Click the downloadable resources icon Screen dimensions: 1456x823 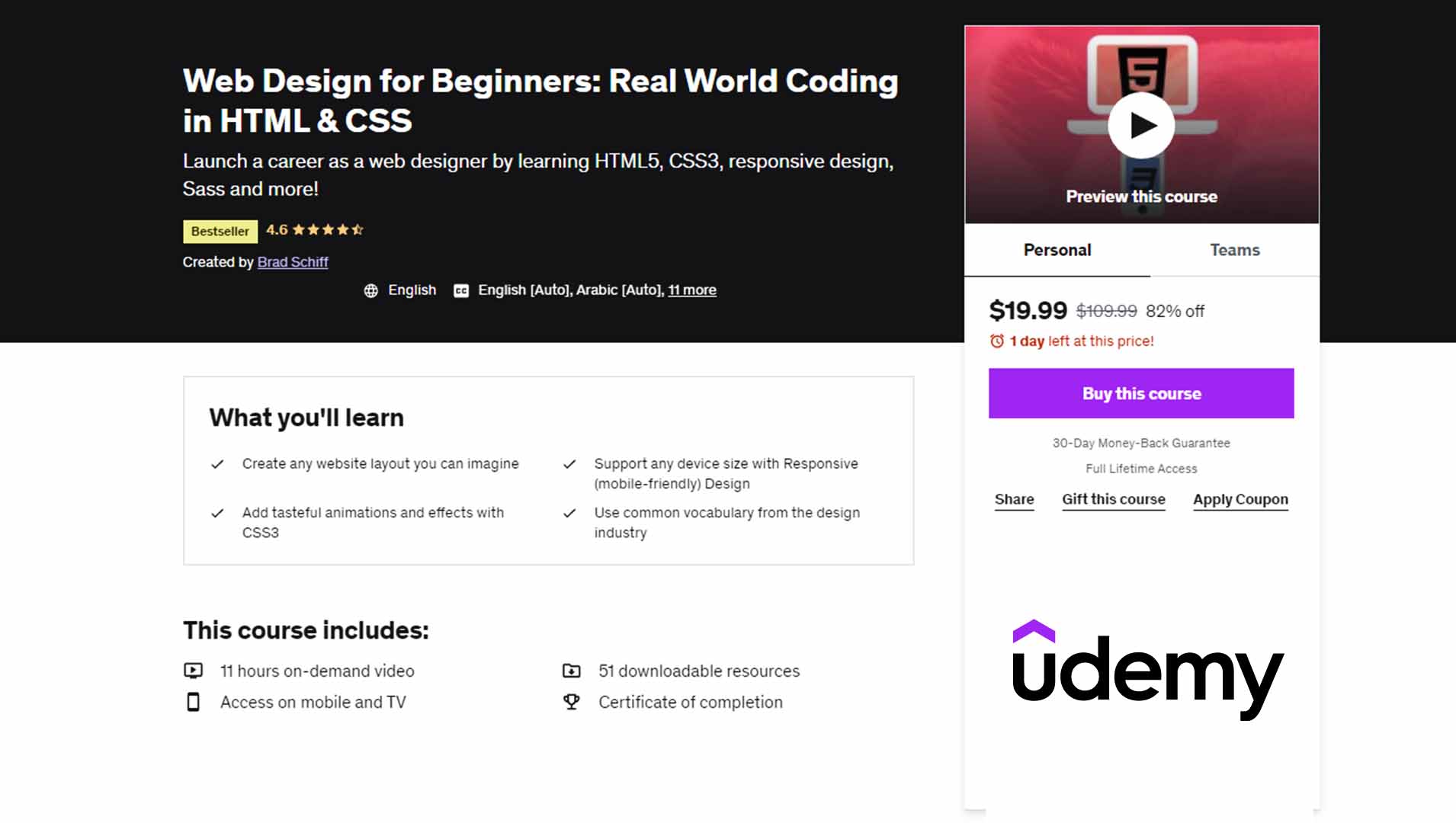572,670
